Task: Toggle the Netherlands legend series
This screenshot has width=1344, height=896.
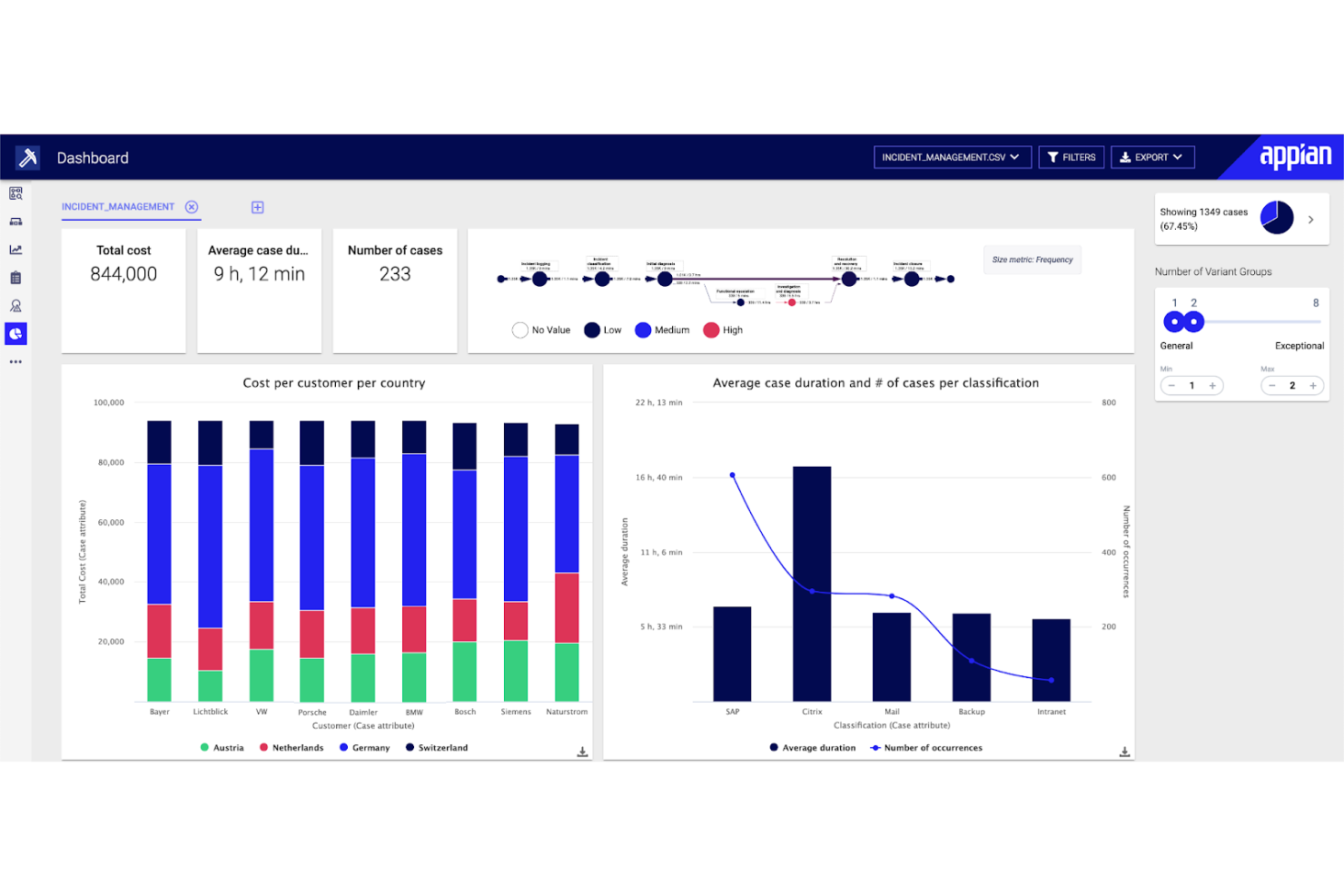Action: coord(292,748)
